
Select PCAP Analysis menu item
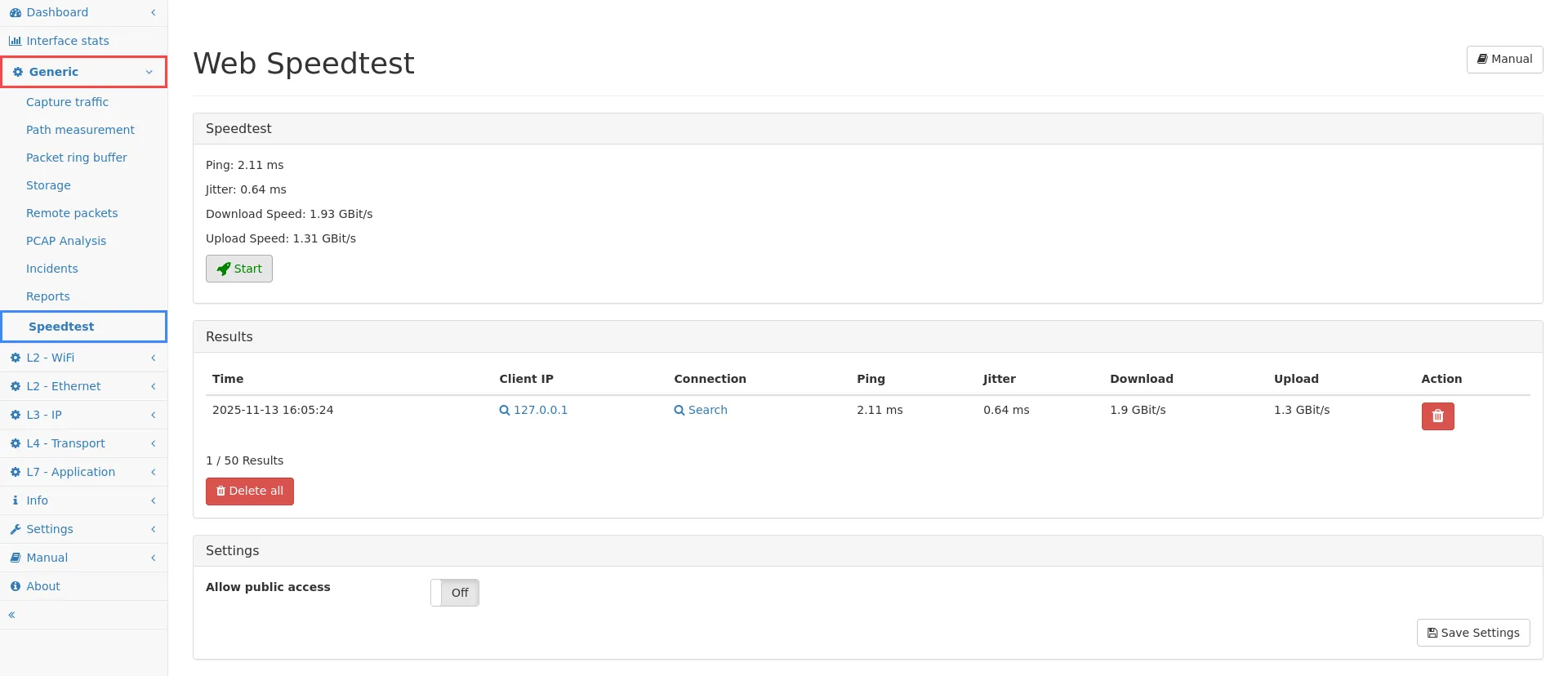66,241
